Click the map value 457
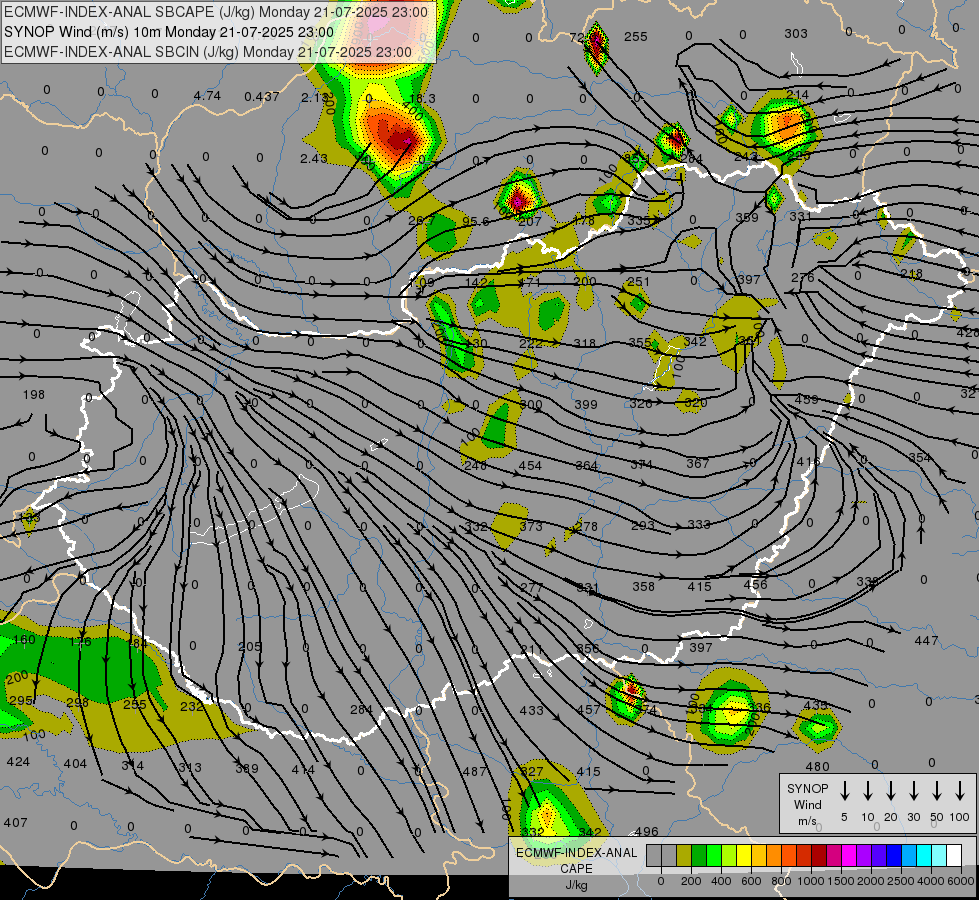 pos(589,710)
